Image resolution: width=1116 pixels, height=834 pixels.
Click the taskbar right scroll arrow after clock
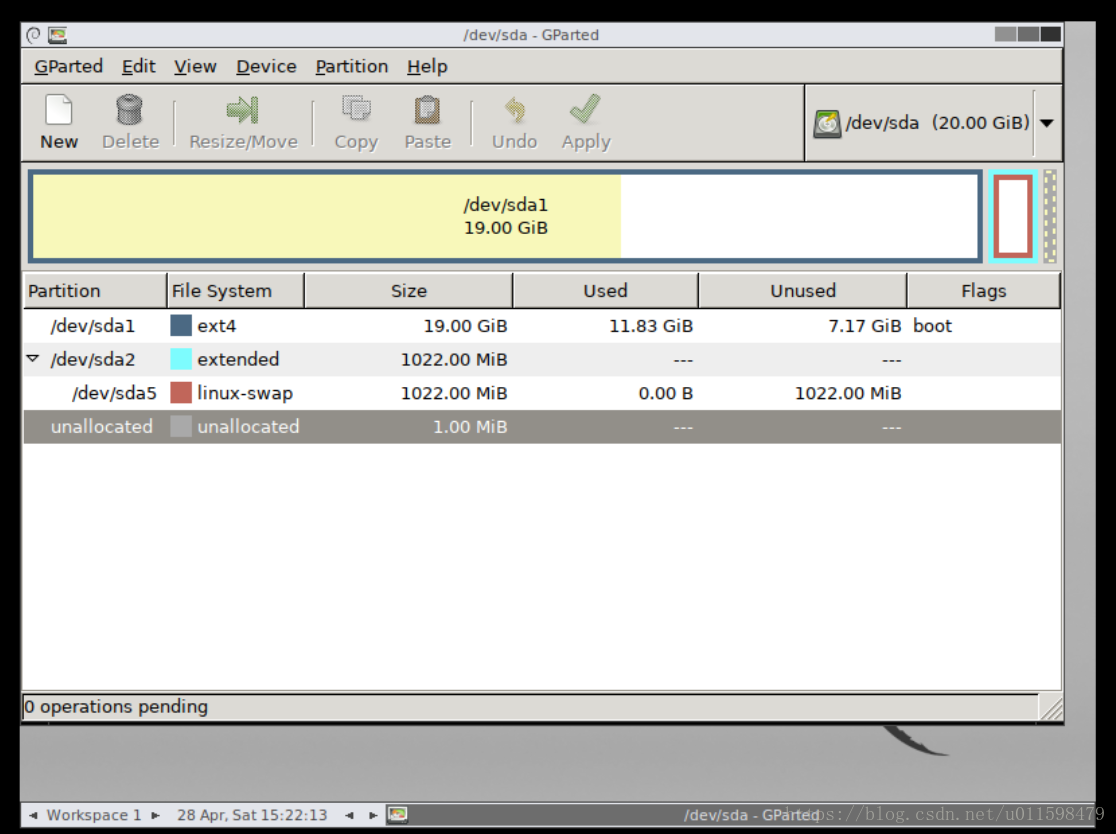[x=372, y=815]
